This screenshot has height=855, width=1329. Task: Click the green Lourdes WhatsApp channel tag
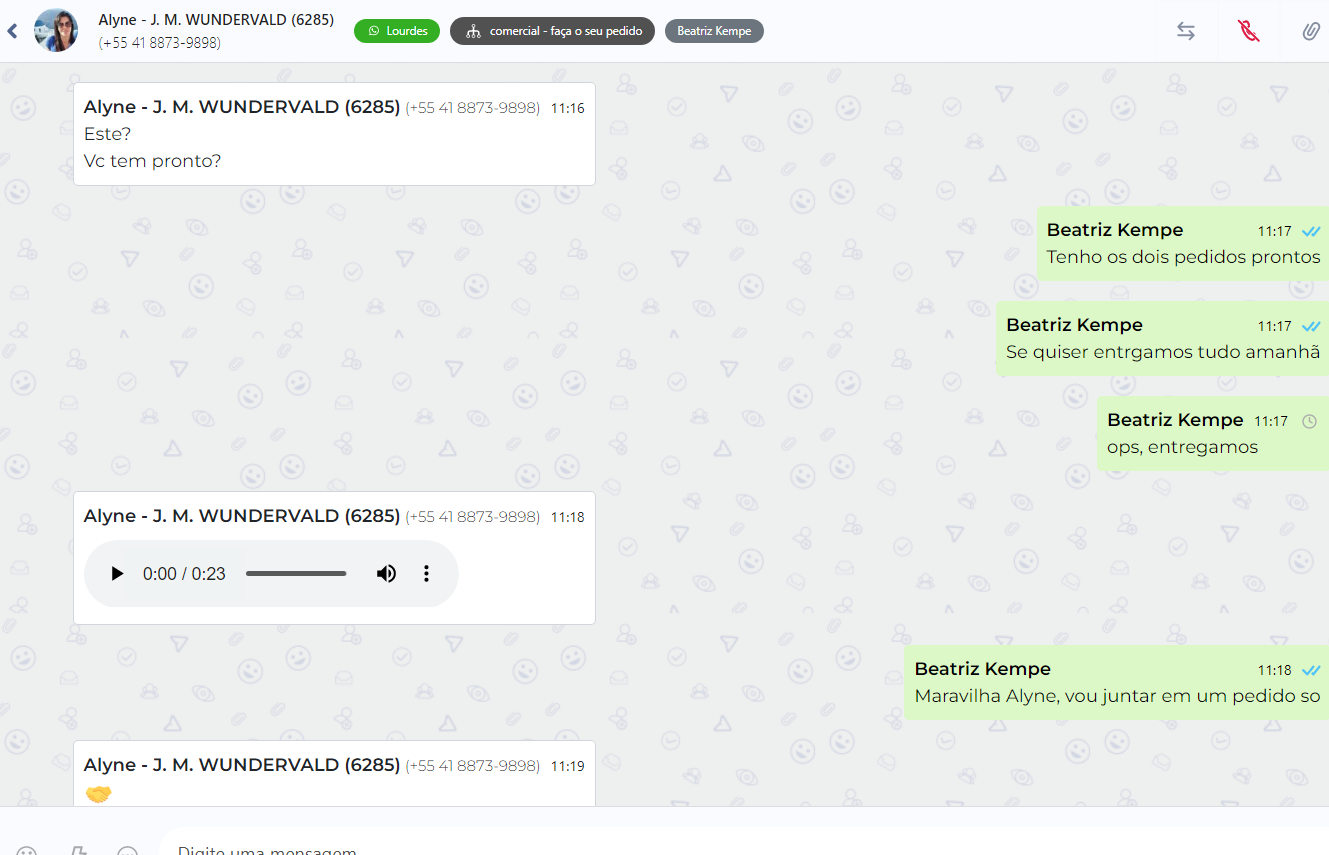tap(397, 31)
